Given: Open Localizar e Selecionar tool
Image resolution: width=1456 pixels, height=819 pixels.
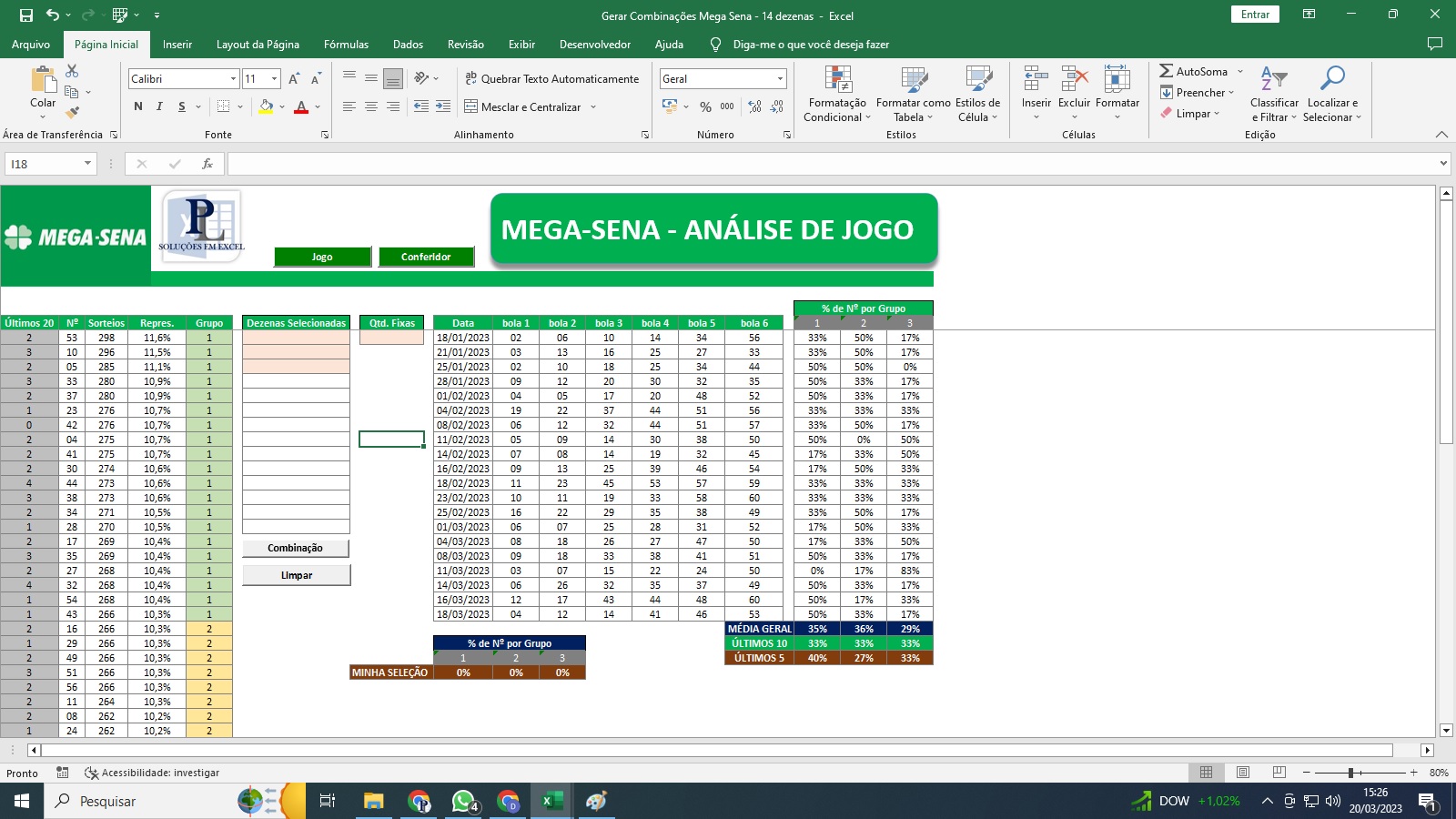Looking at the screenshot, I should (x=1331, y=94).
